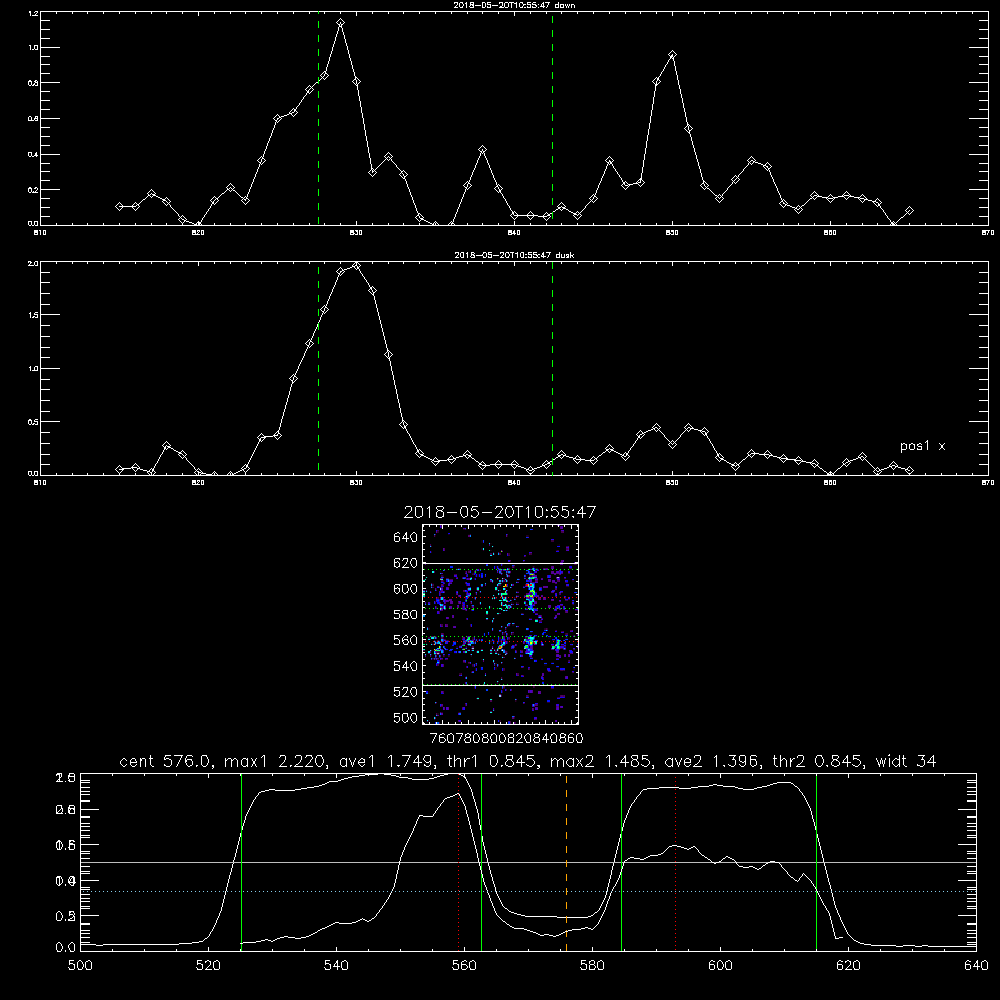This screenshot has width=1000, height=1000.
Task: Click the highest diamond marker in dawn plot
Action: [x=341, y=22]
